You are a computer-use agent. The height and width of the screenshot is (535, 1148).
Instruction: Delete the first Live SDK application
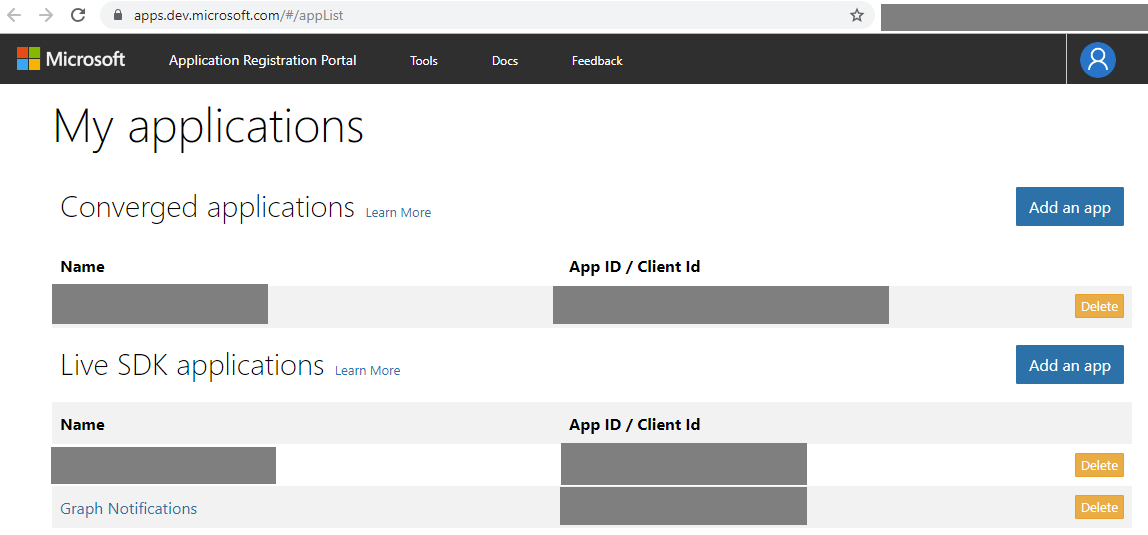pyautogui.click(x=1099, y=465)
